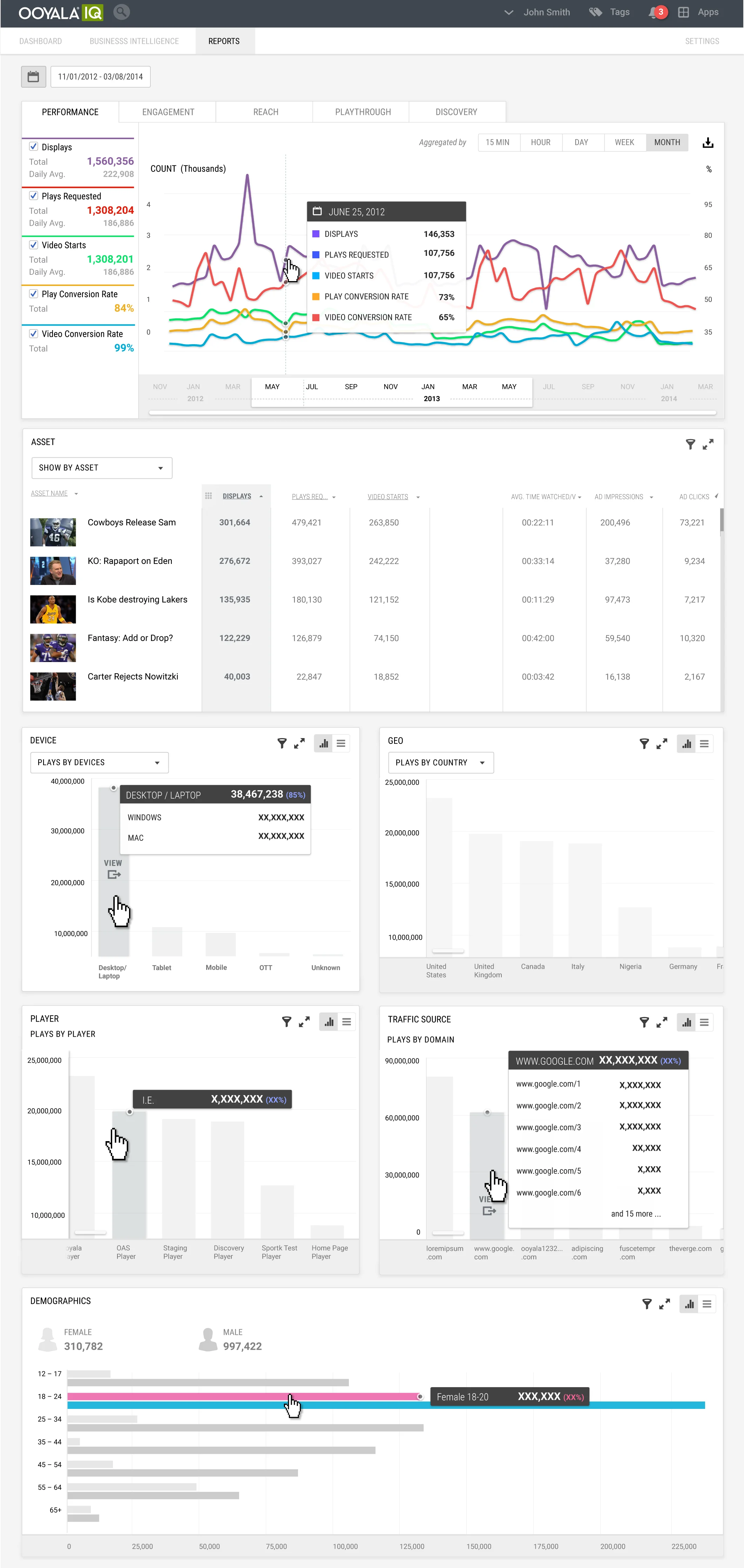Toggle Play Conversion Rate checkbox
The image size is (744, 1568).
34,293
